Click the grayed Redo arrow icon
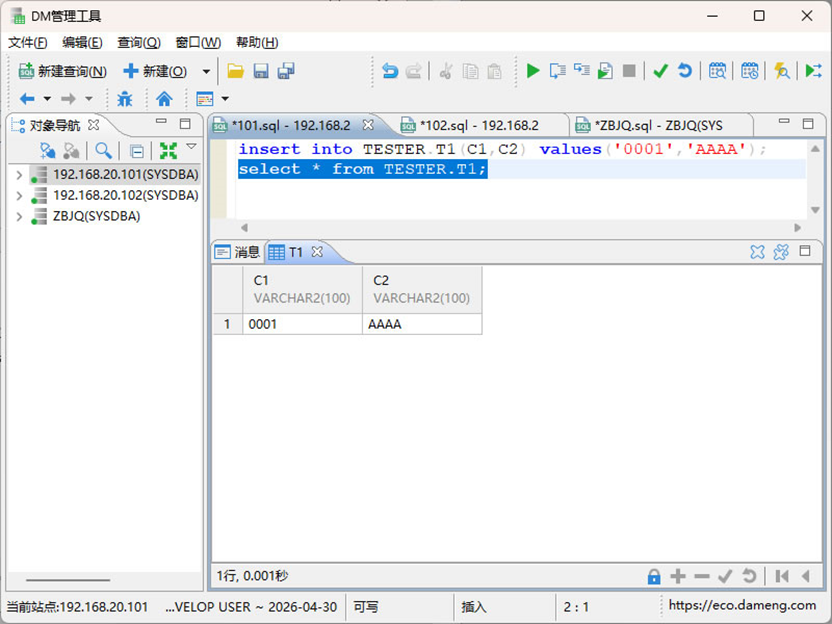 coord(414,71)
